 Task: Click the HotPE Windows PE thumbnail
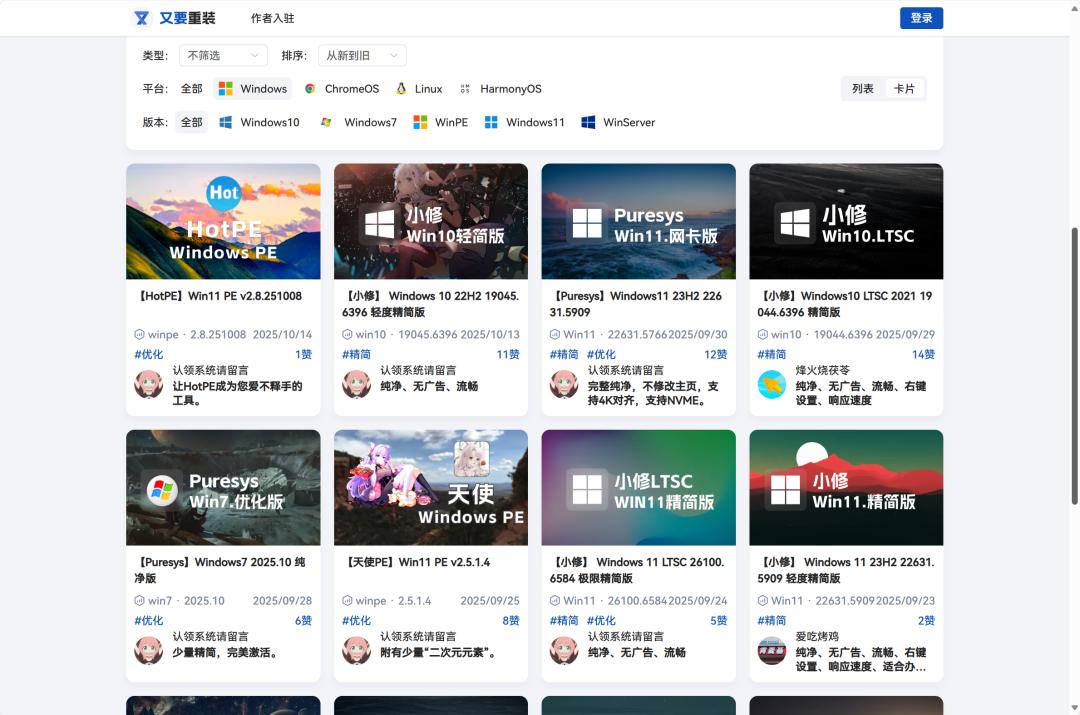click(x=222, y=221)
